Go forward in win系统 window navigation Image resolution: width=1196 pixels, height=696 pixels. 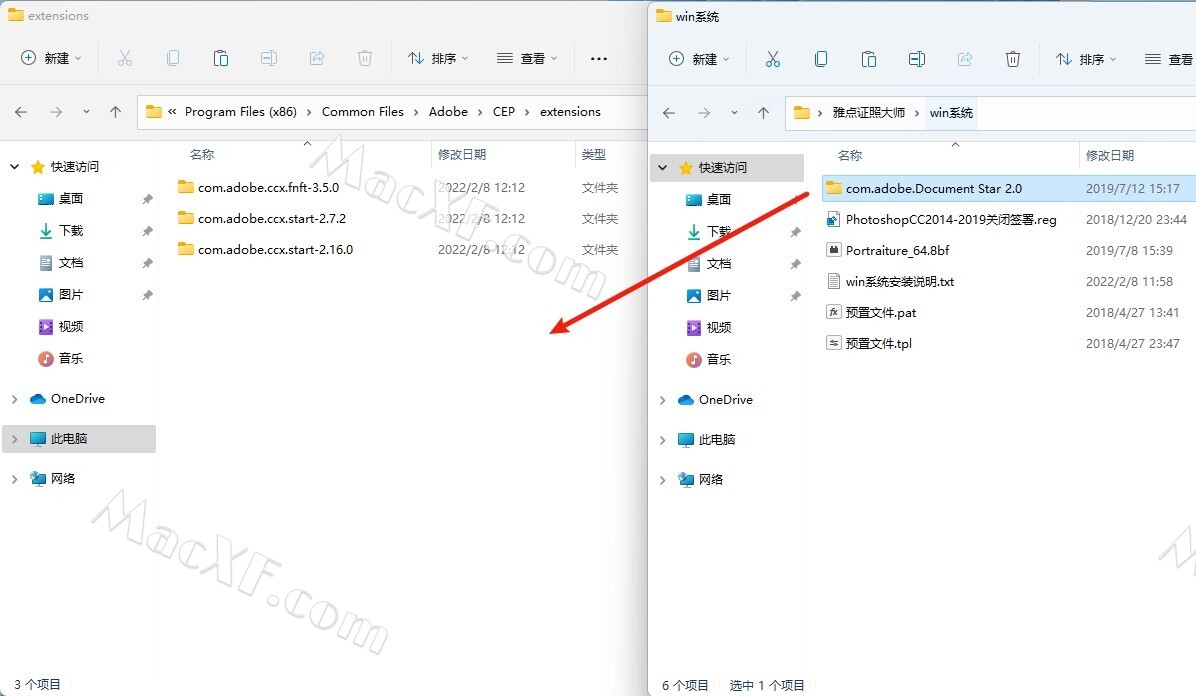tap(704, 113)
